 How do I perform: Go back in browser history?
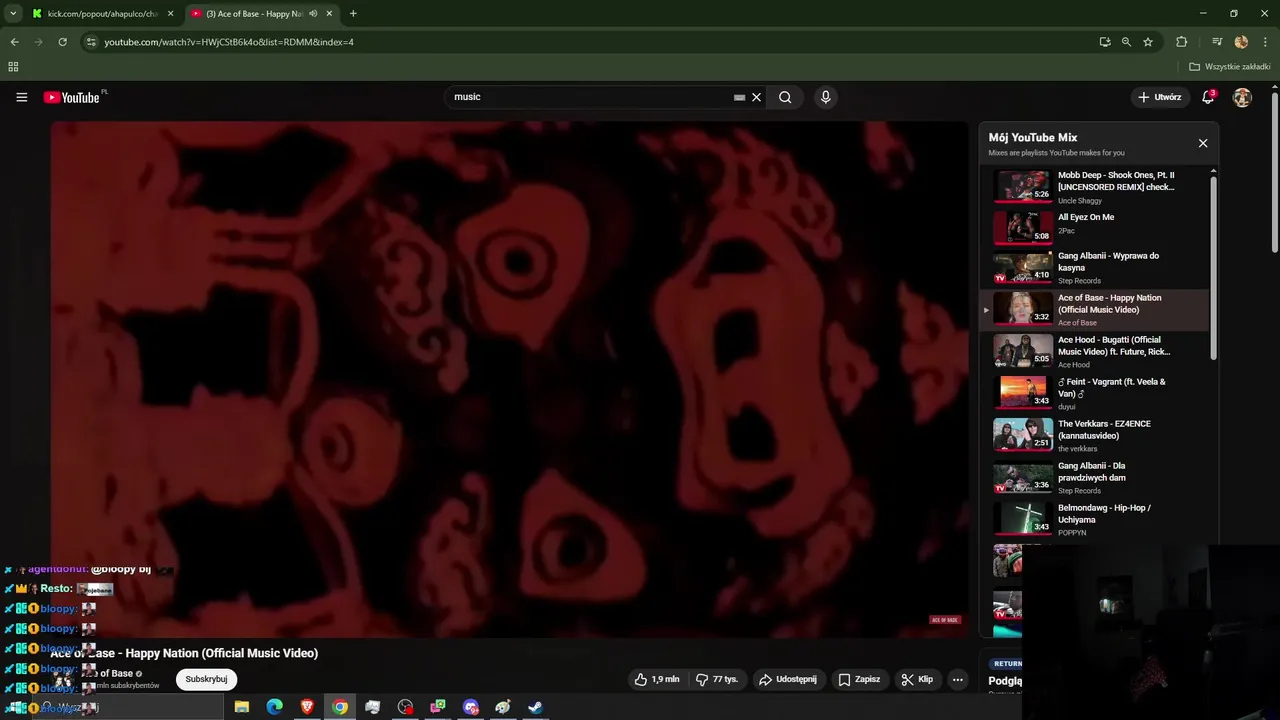click(x=14, y=42)
